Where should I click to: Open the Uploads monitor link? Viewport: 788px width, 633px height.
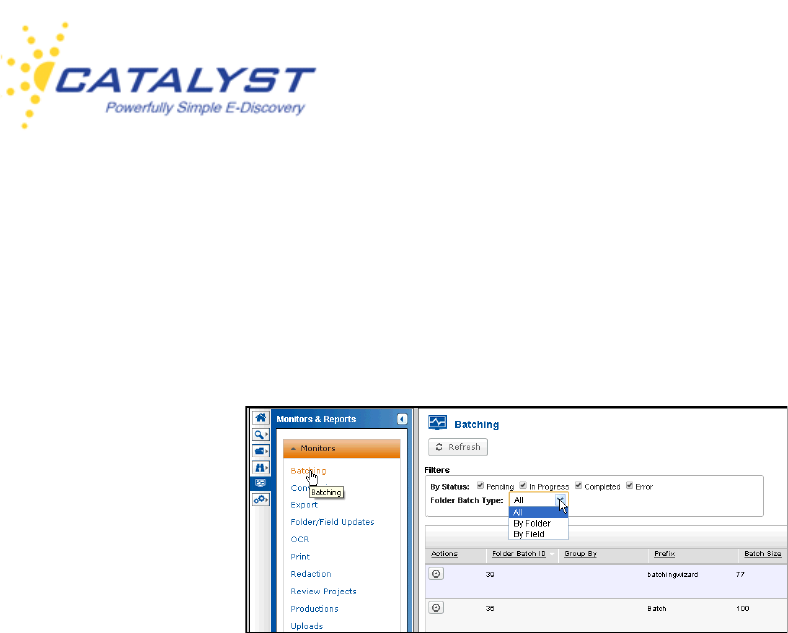tap(307, 626)
